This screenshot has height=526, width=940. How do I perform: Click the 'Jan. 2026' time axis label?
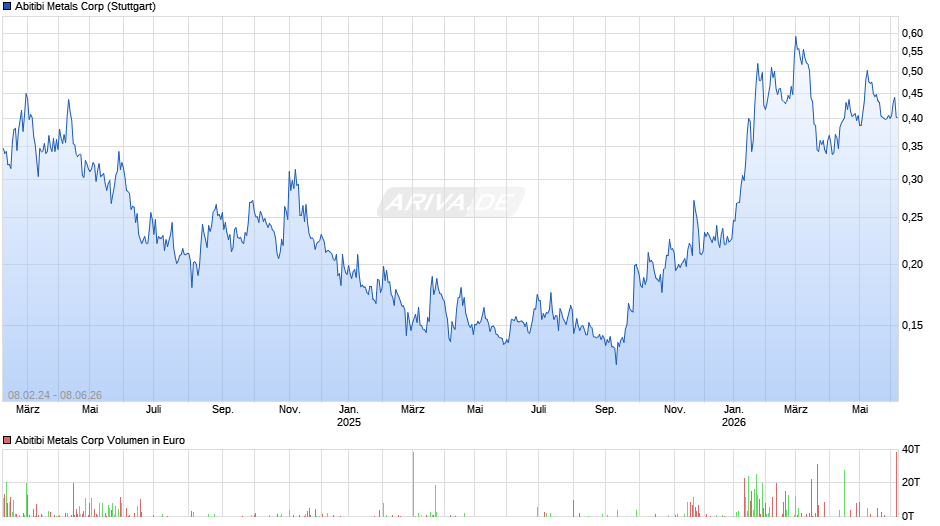pyautogui.click(x=734, y=416)
